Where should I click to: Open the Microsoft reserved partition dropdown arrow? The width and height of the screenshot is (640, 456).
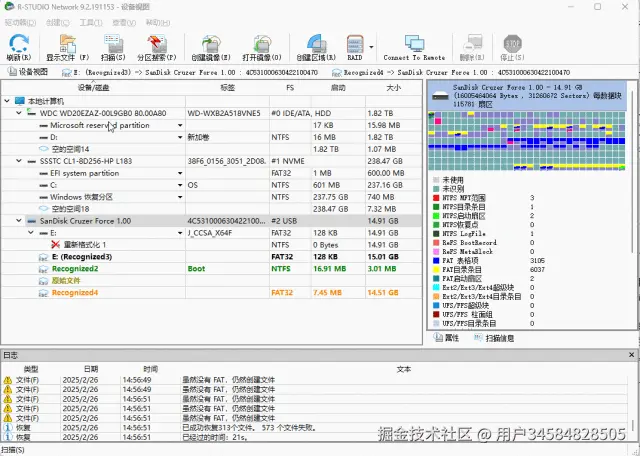(x=180, y=125)
